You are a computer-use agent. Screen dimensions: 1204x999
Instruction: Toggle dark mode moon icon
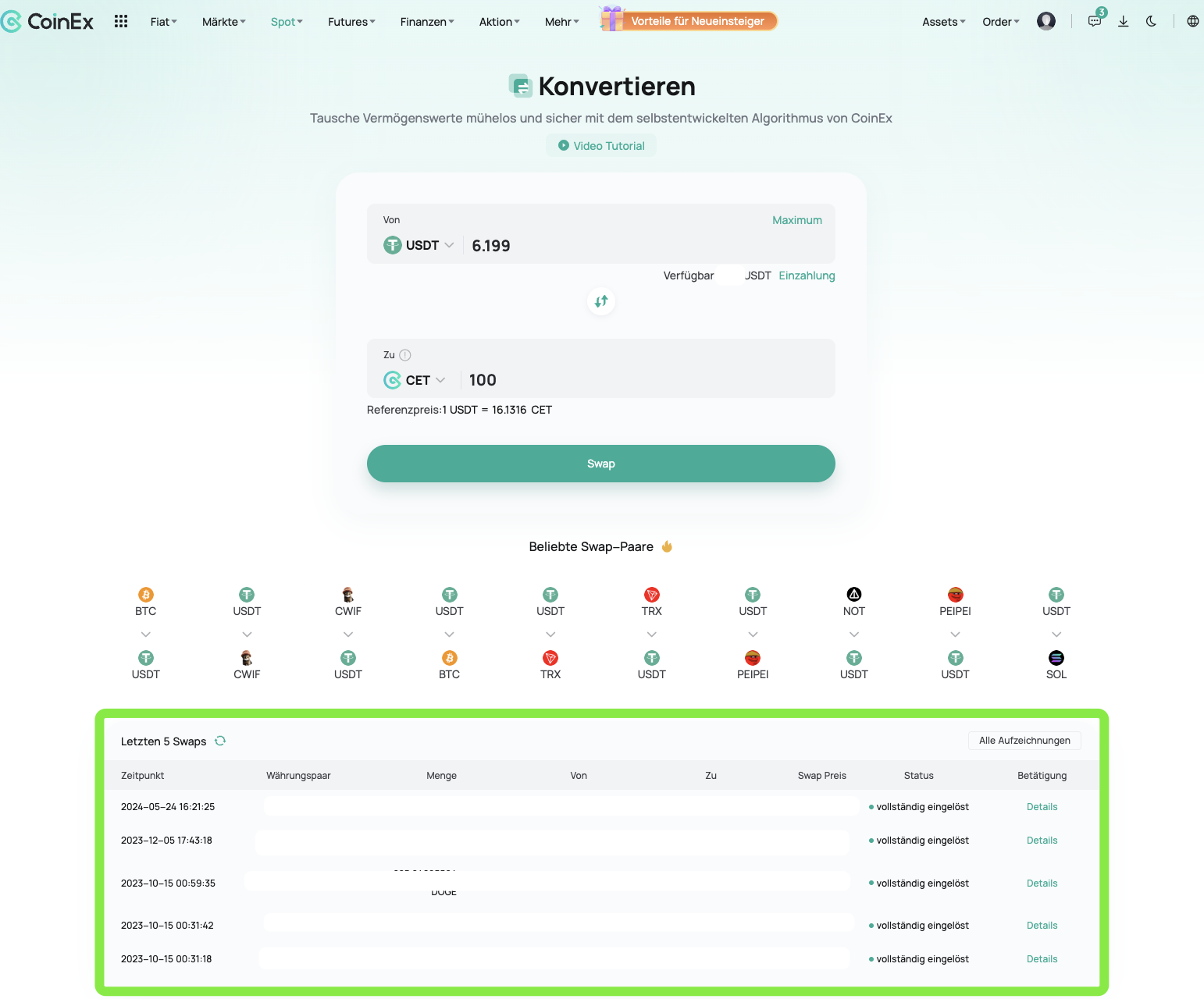point(1151,21)
